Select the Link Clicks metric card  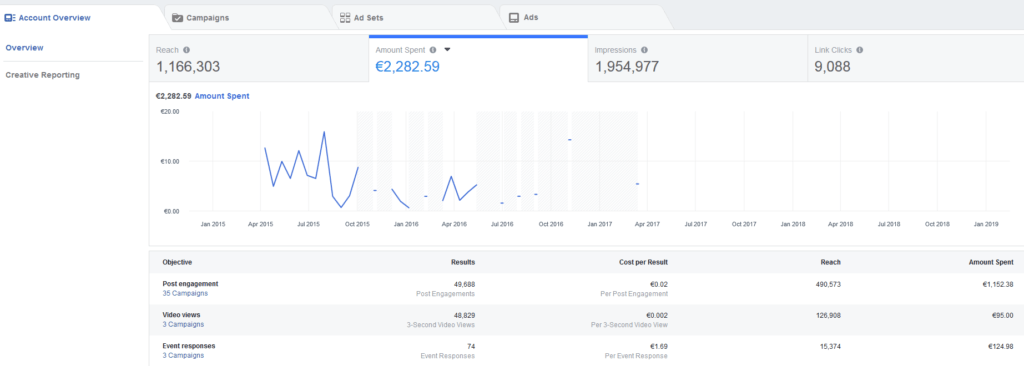[x=916, y=59]
